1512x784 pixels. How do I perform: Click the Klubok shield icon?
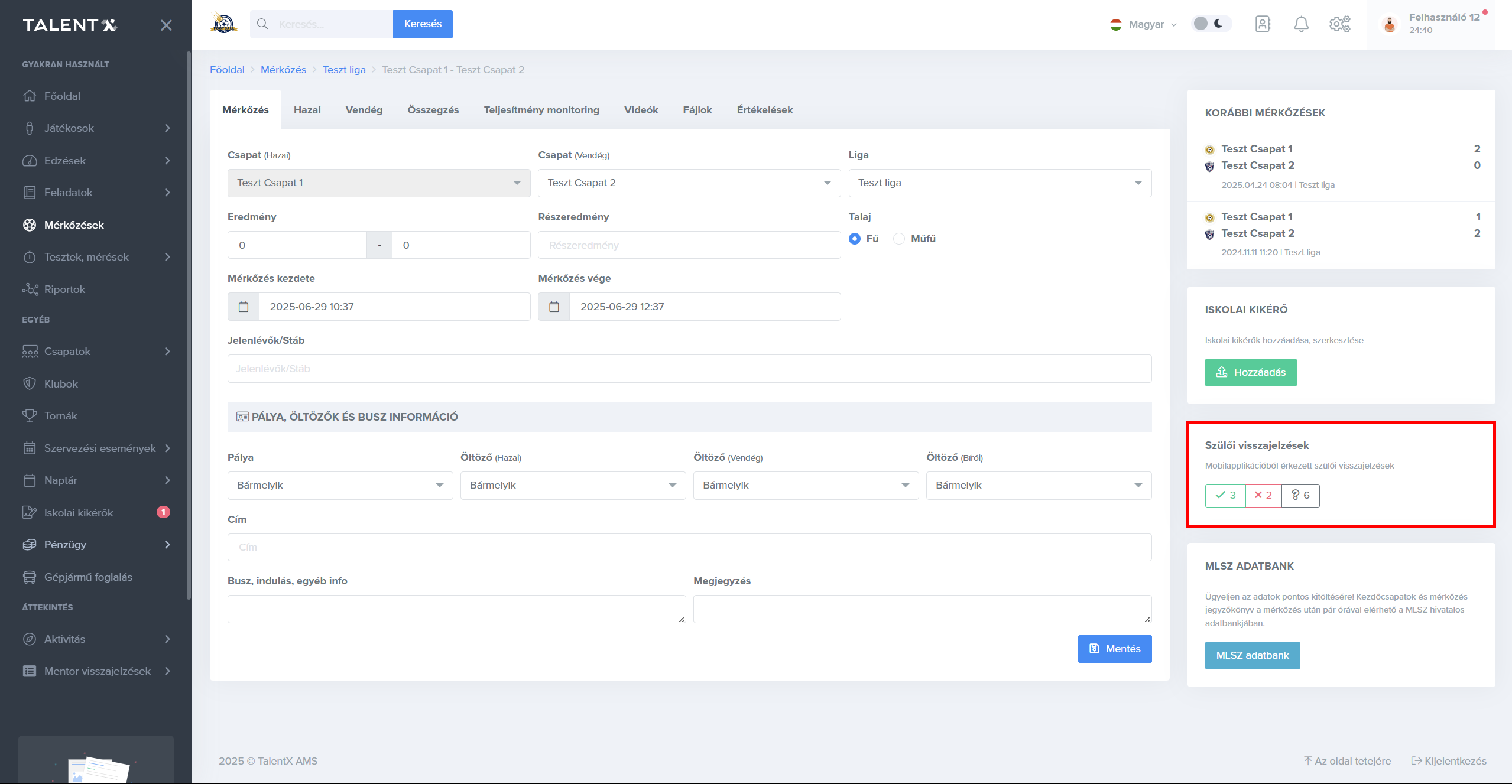click(30, 384)
